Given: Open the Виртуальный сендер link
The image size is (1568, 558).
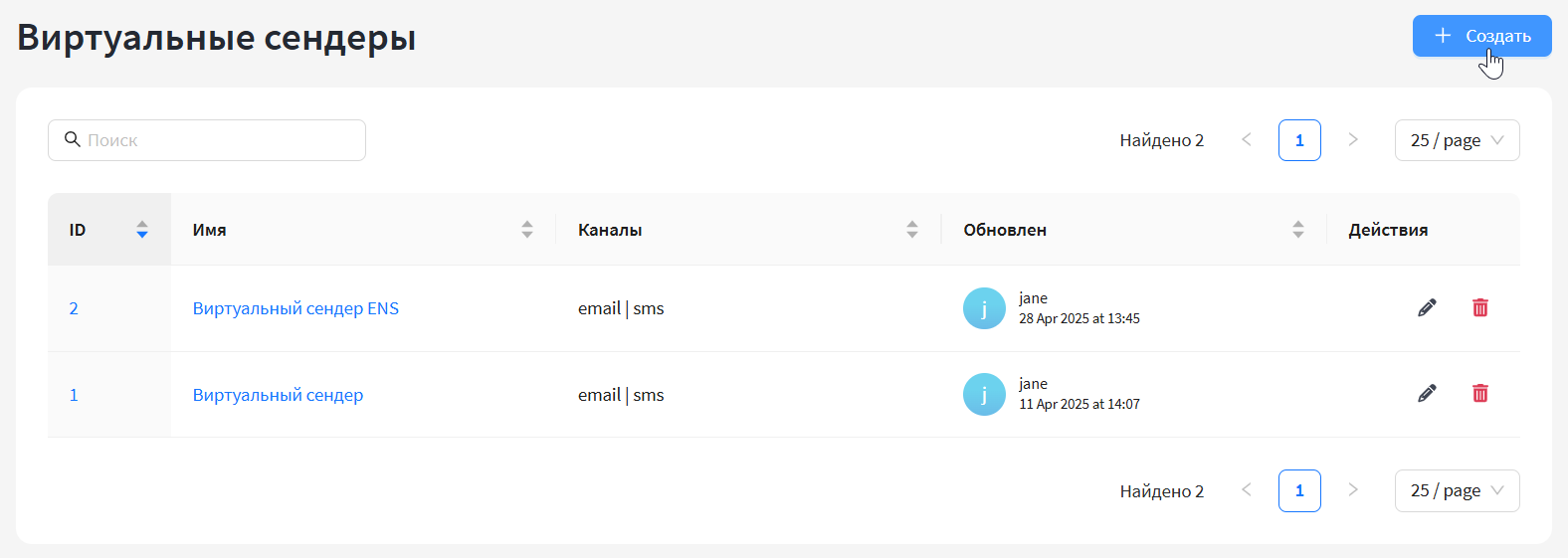Looking at the screenshot, I should [x=278, y=395].
